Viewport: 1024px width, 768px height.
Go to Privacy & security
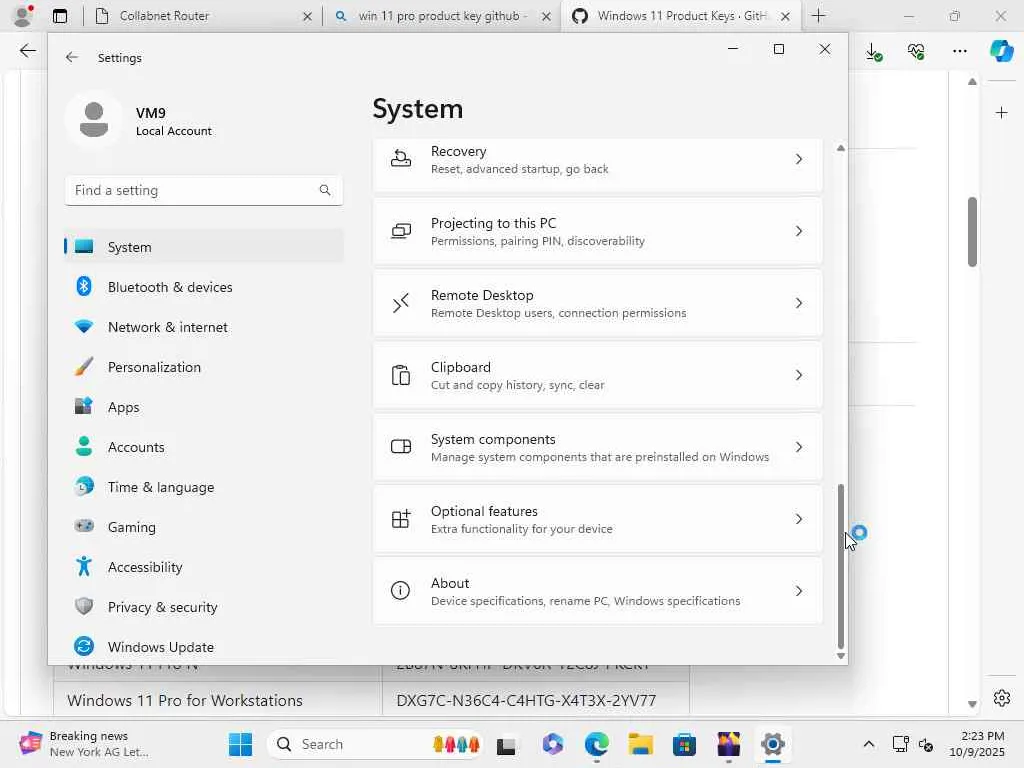click(204, 607)
